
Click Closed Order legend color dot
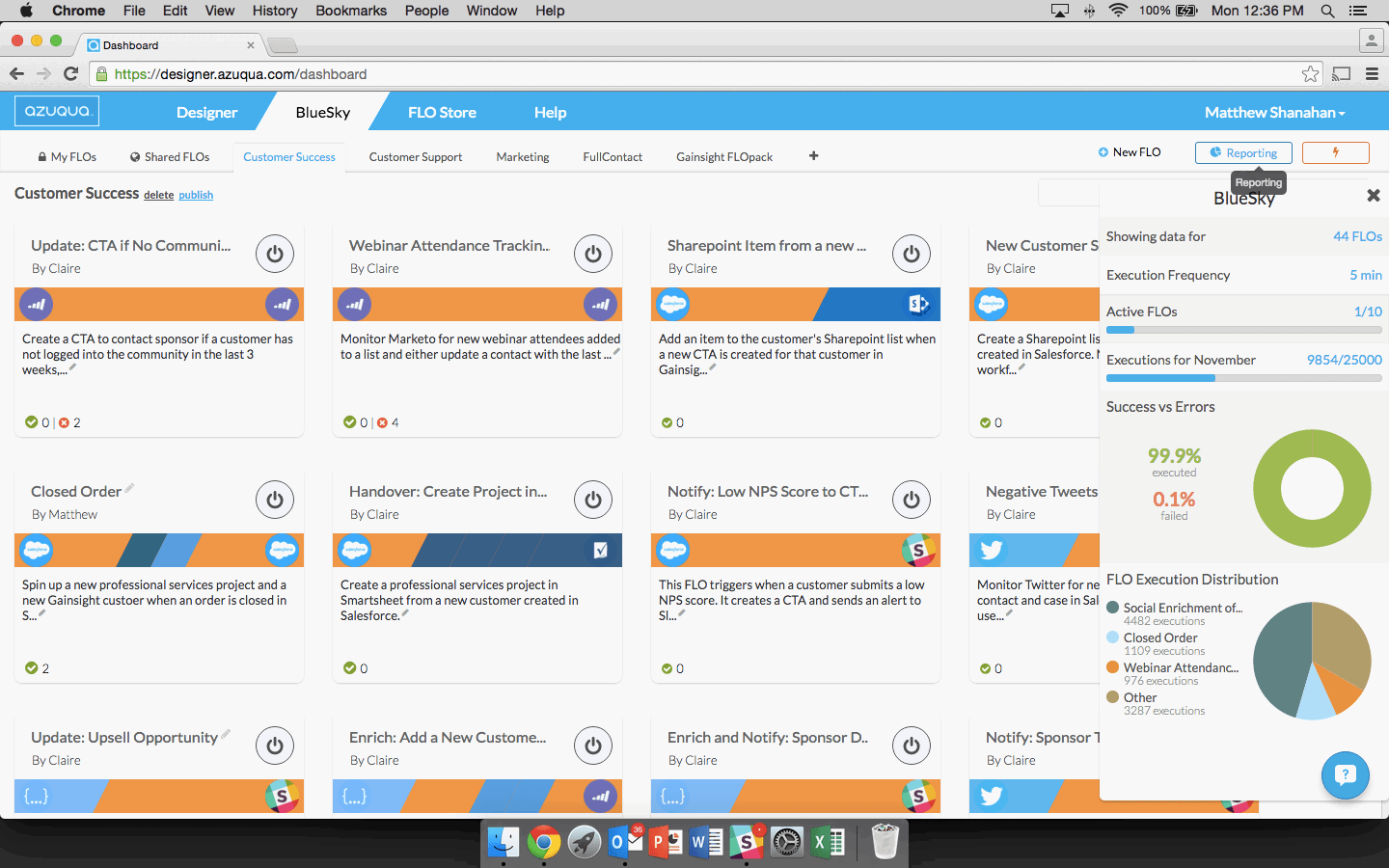point(1113,637)
